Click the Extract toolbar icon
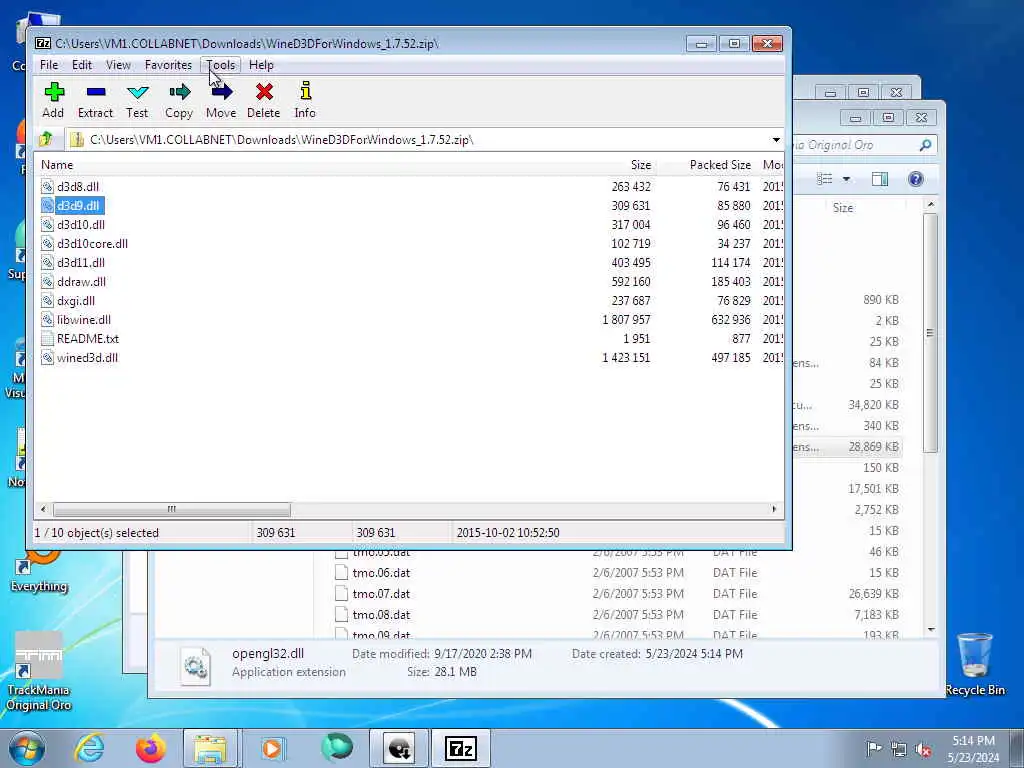The width and height of the screenshot is (1024, 768). [95, 100]
